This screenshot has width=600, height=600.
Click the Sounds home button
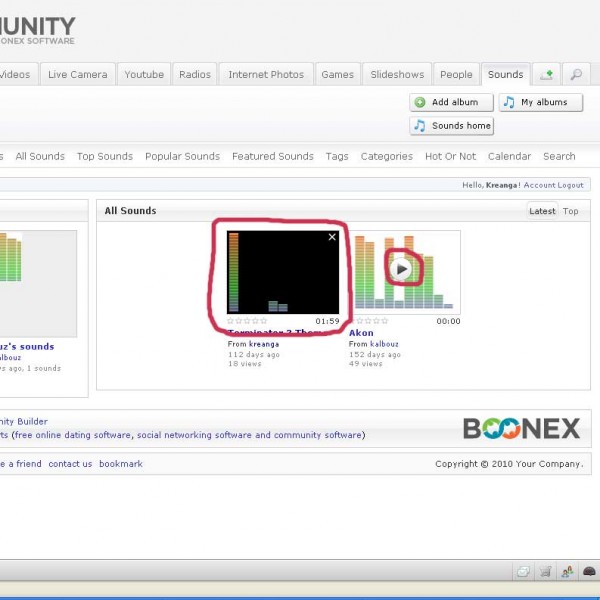452,126
